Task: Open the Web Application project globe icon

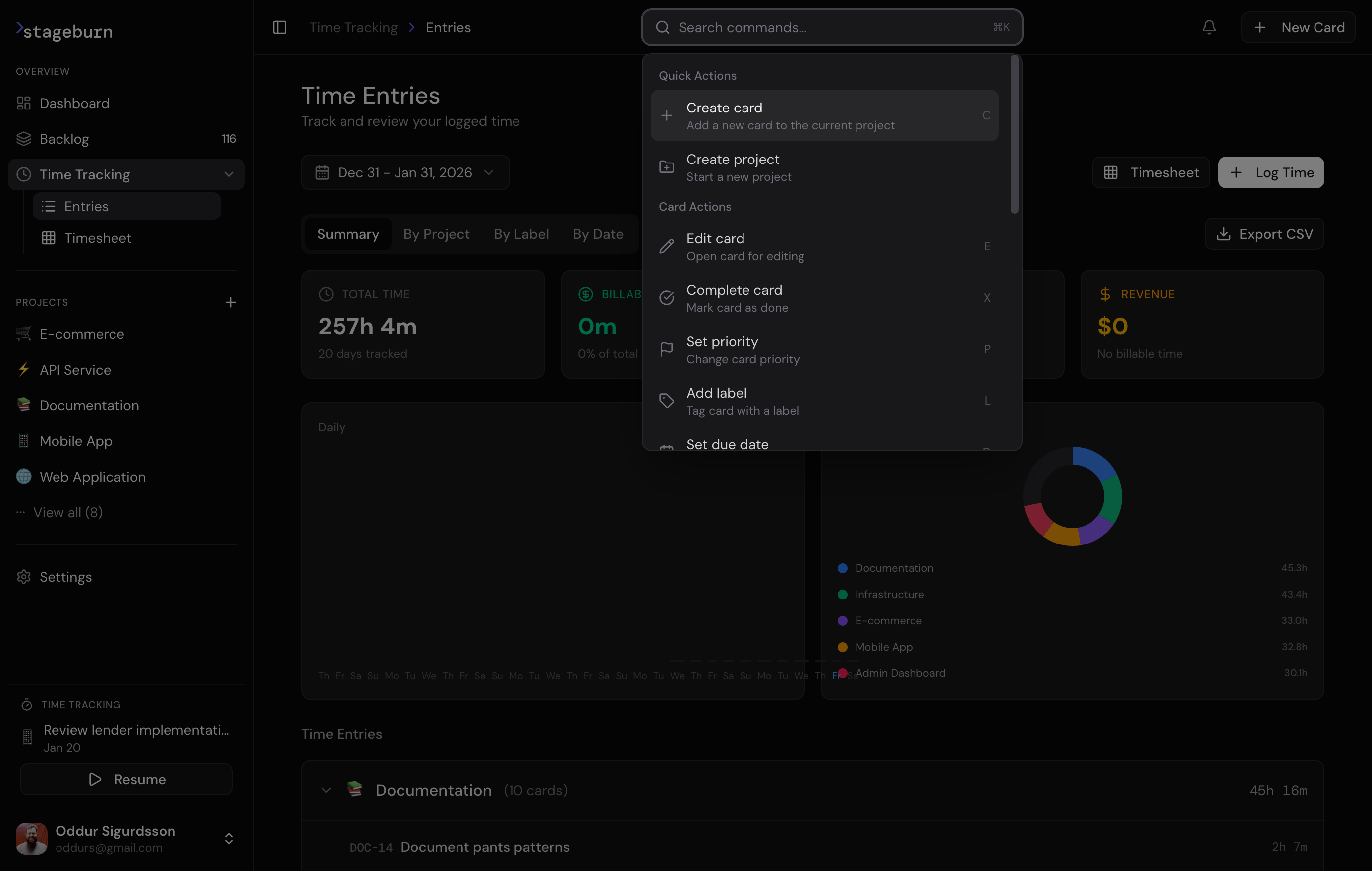Action: click(x=23, y=476)
